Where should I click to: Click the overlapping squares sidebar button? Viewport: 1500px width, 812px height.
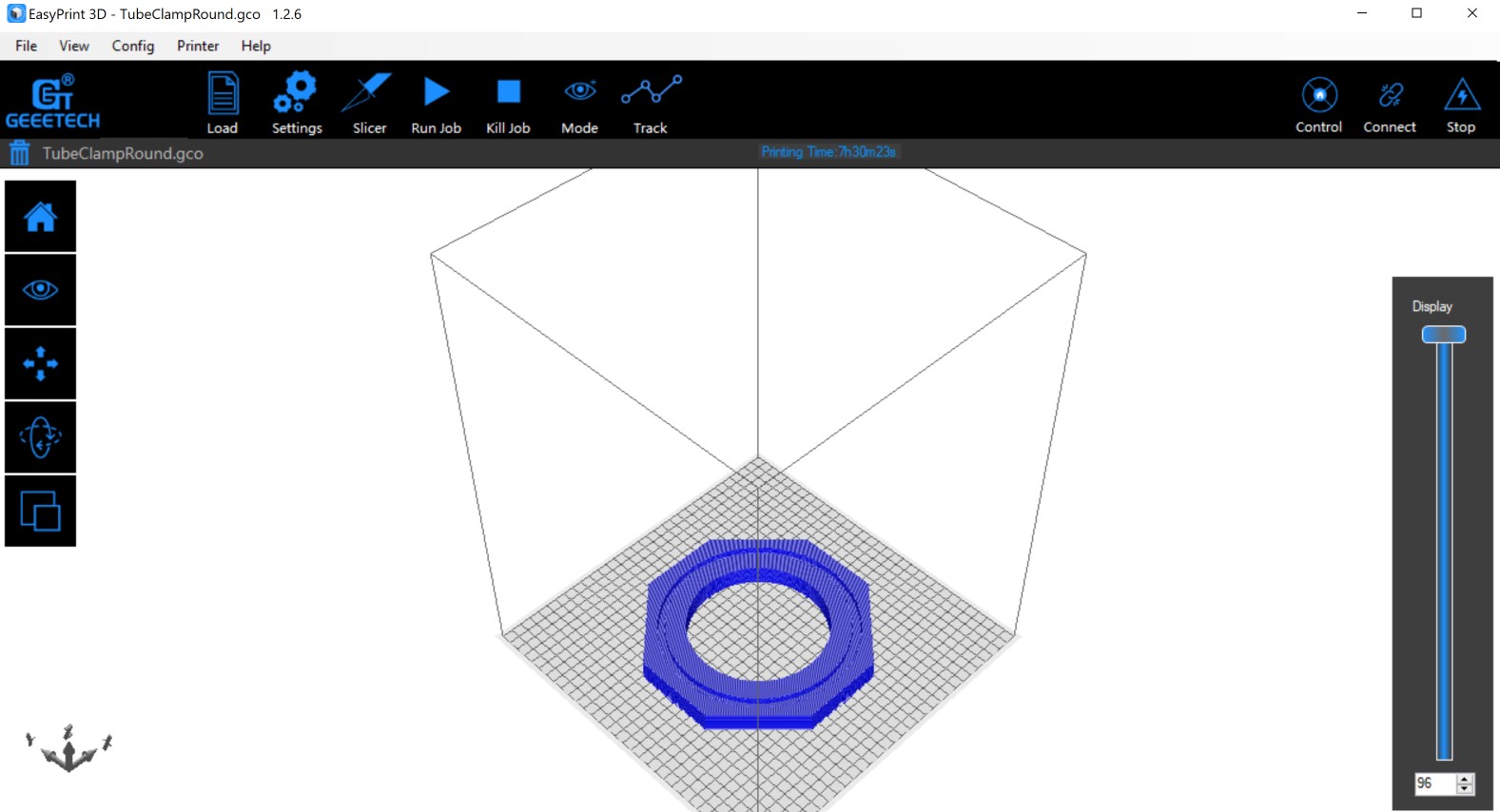40,511
